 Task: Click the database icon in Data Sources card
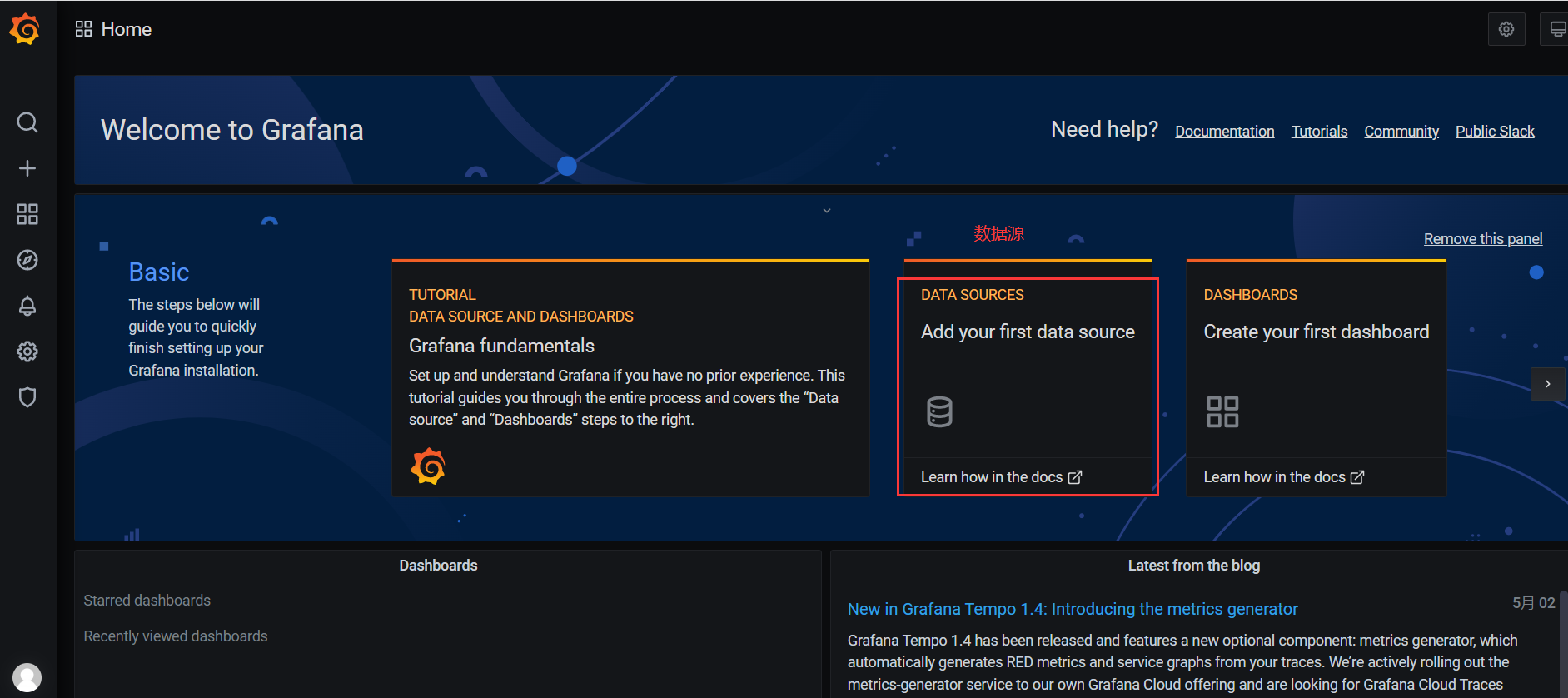coord(939,411)
